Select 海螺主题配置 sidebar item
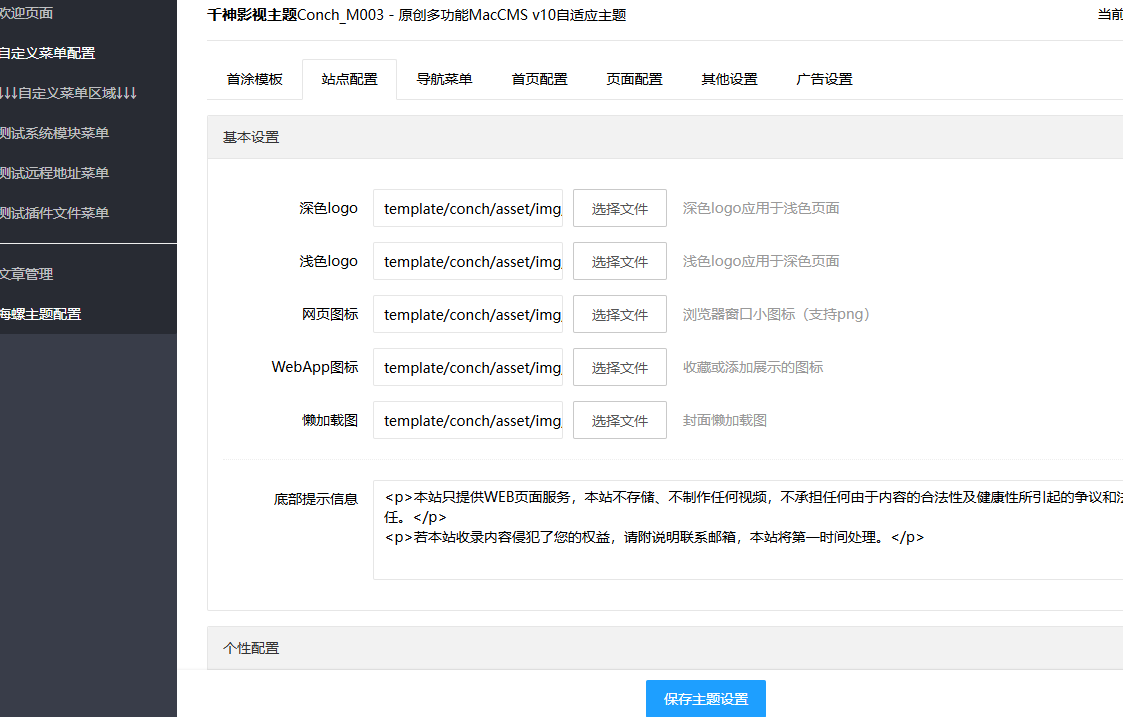This screenshot has width=1123, height=717. pos(41,314)
